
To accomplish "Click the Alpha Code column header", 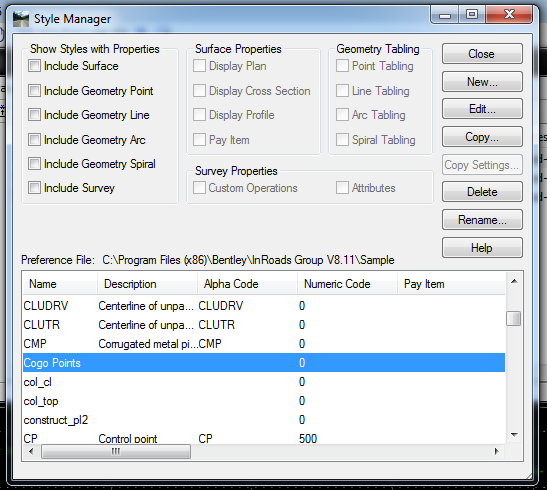I will coord(247,284).
